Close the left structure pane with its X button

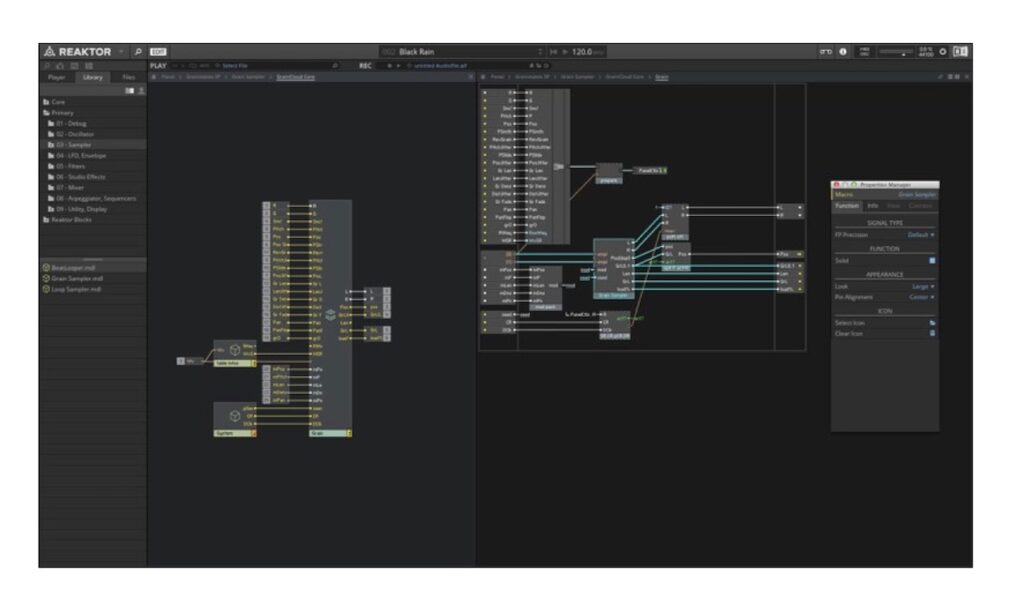tap(471, 77)
